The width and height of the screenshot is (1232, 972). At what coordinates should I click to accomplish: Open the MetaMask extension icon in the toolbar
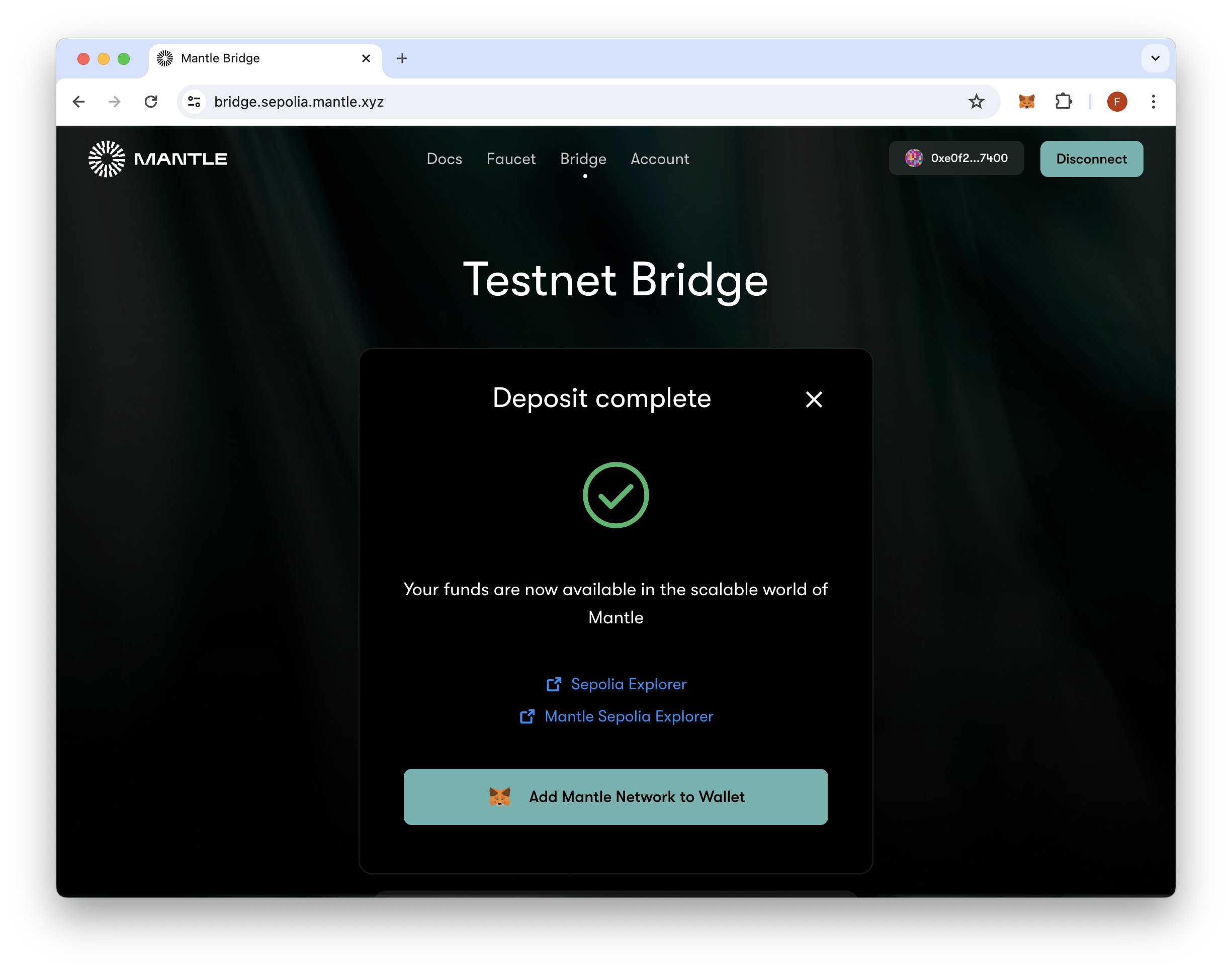point(1026,102)
